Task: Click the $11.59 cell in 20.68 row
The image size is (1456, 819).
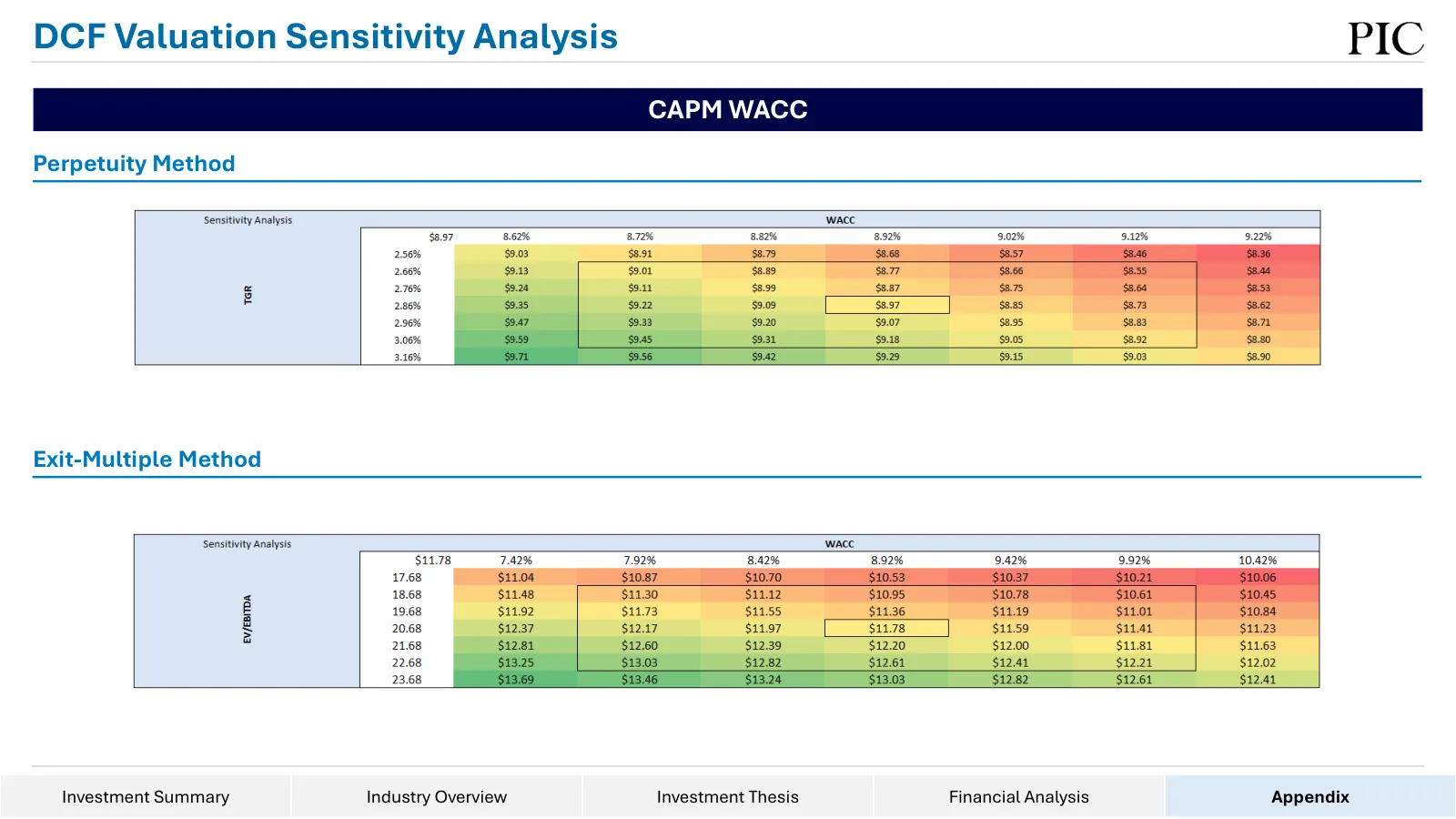Action: [x=1010, y=629]
